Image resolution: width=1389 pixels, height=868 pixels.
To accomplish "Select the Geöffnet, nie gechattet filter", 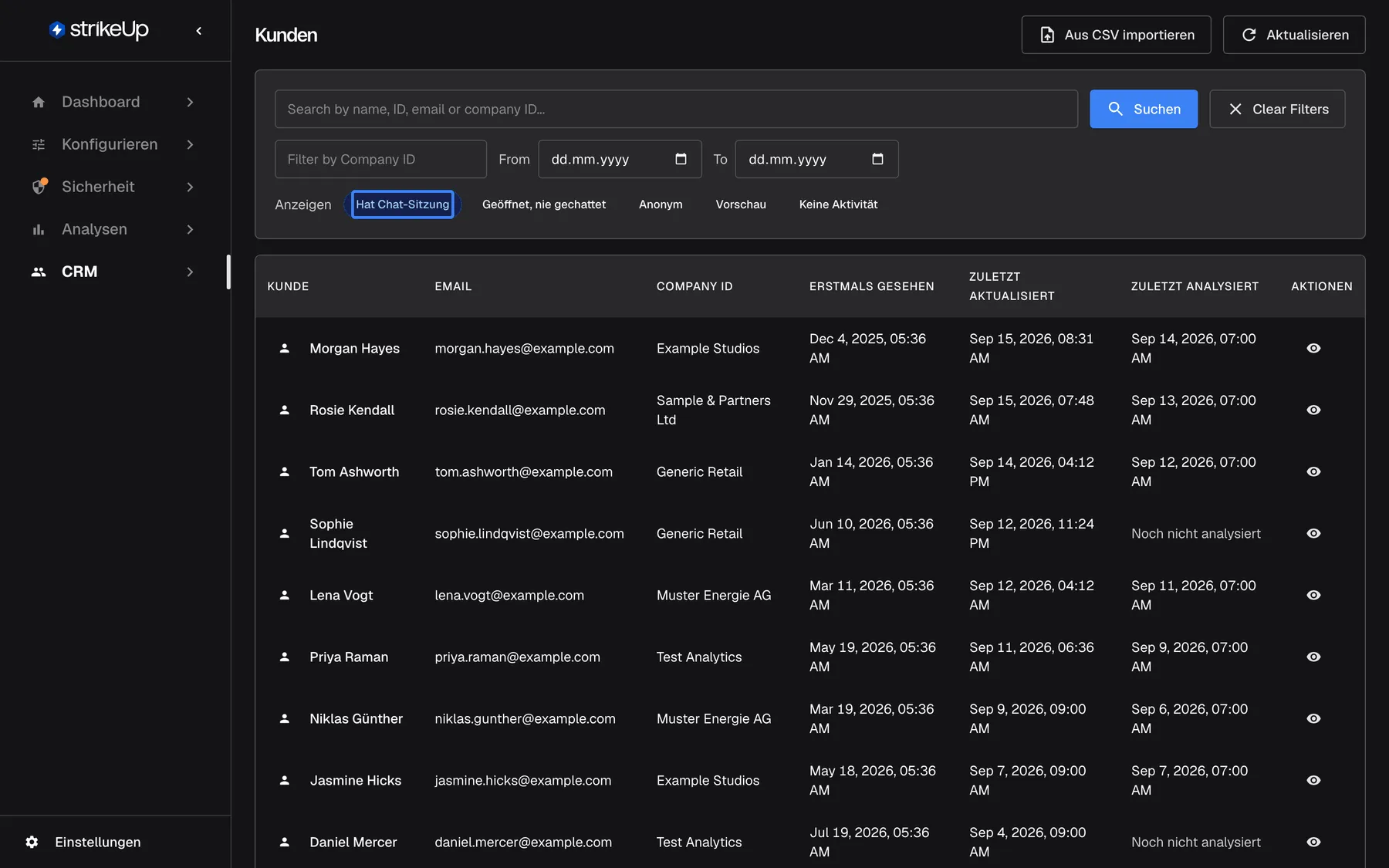I will tap(544, 204).
